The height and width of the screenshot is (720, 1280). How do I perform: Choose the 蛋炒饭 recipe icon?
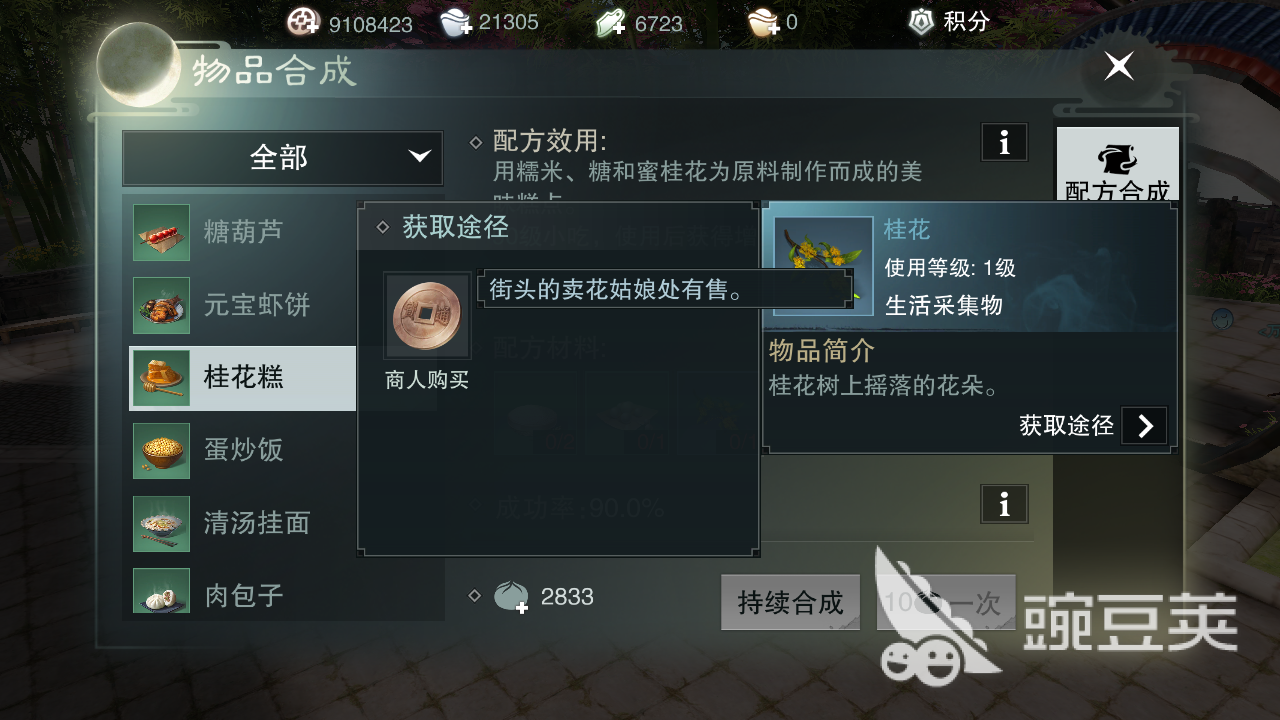161,451
